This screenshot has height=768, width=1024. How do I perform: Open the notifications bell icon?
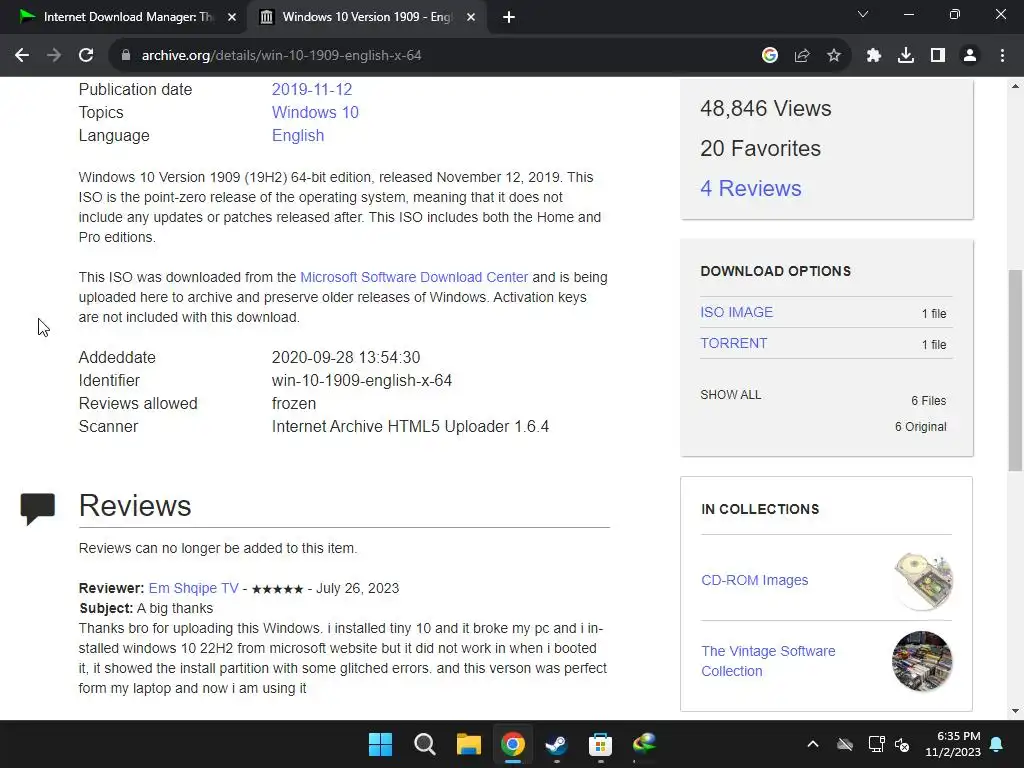997,744
